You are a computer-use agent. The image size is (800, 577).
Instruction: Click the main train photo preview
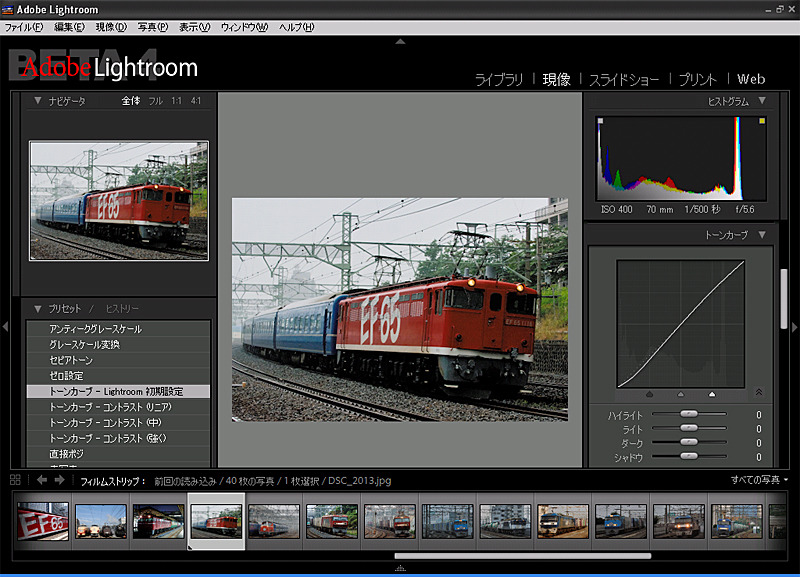tap(400, 310)
